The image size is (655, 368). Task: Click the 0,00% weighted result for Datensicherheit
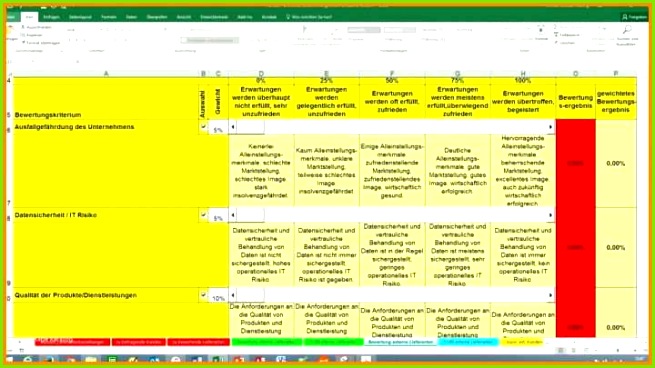[x=616, y=248]
